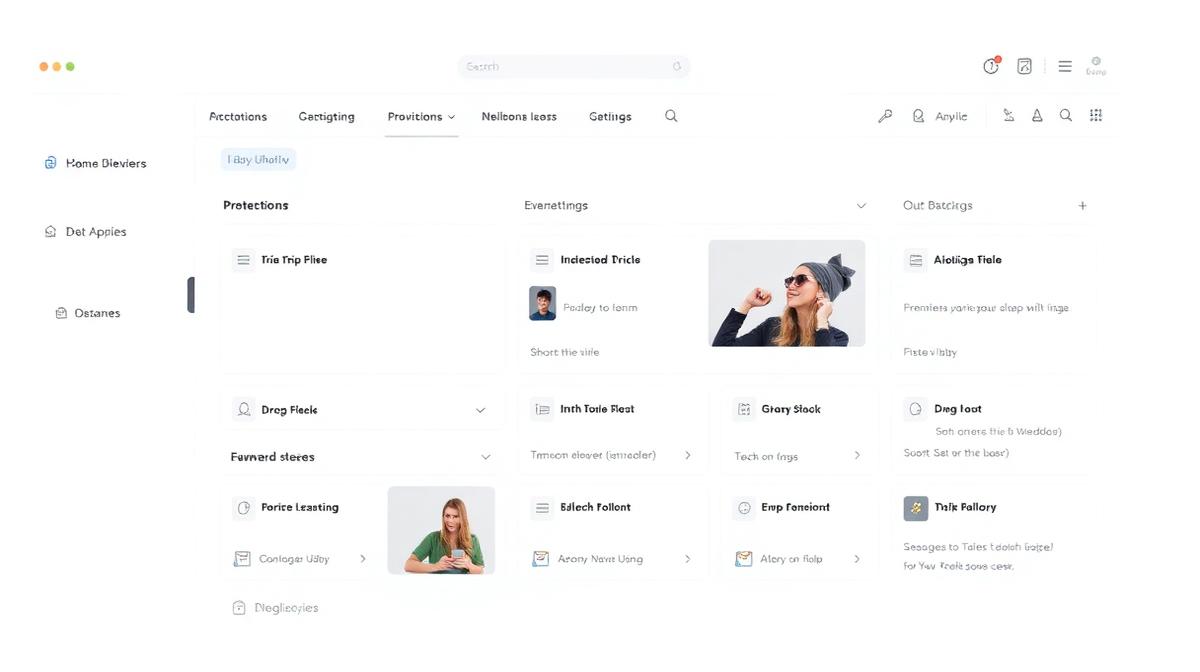
Task: Open the nine-dot apps grid icon
Action: click(1096, 116)
